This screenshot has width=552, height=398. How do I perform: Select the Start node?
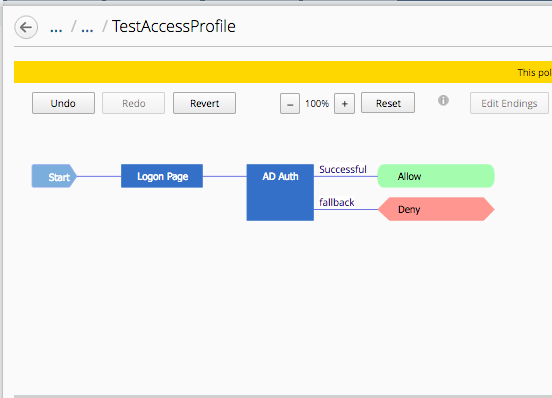[x=54, y=176]
